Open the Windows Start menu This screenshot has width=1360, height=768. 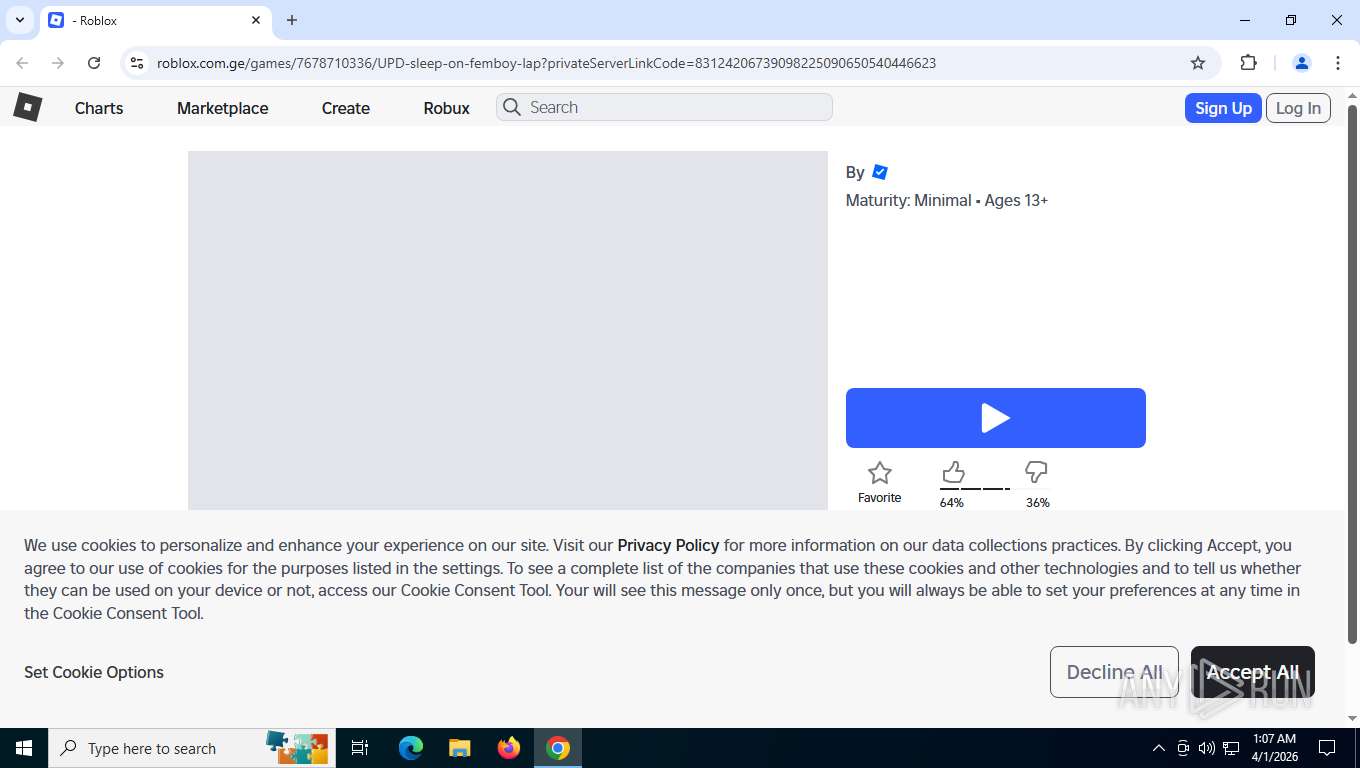coord(24,748)
